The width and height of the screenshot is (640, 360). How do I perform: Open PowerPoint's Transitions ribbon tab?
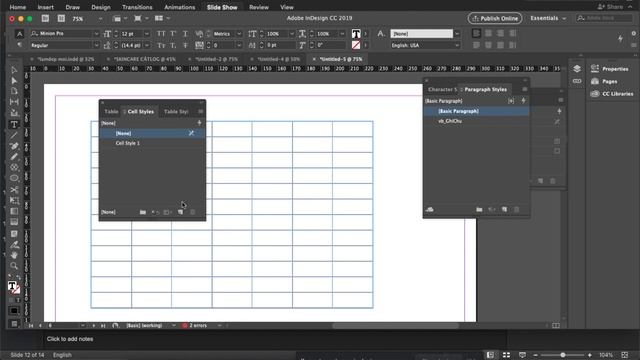(137, 7)
